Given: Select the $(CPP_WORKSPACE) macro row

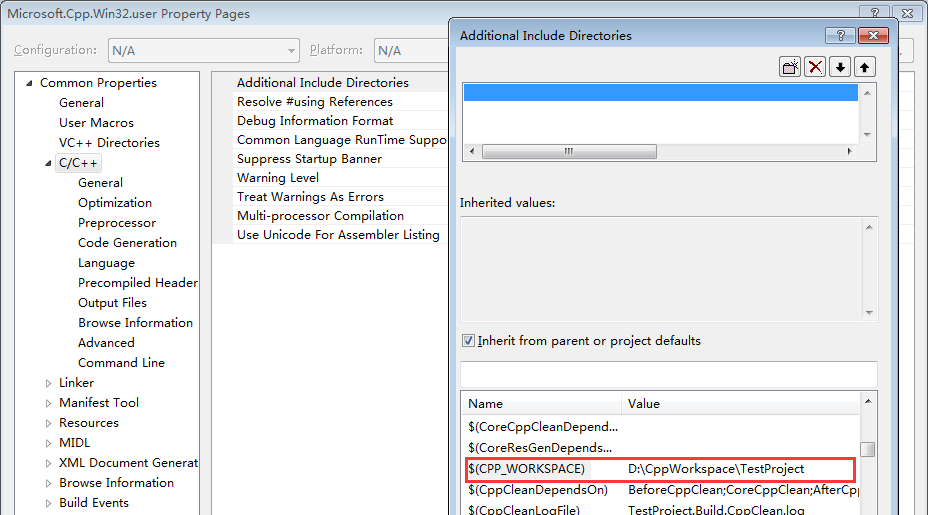Looking at the screenshot, I should click(527, 469).
